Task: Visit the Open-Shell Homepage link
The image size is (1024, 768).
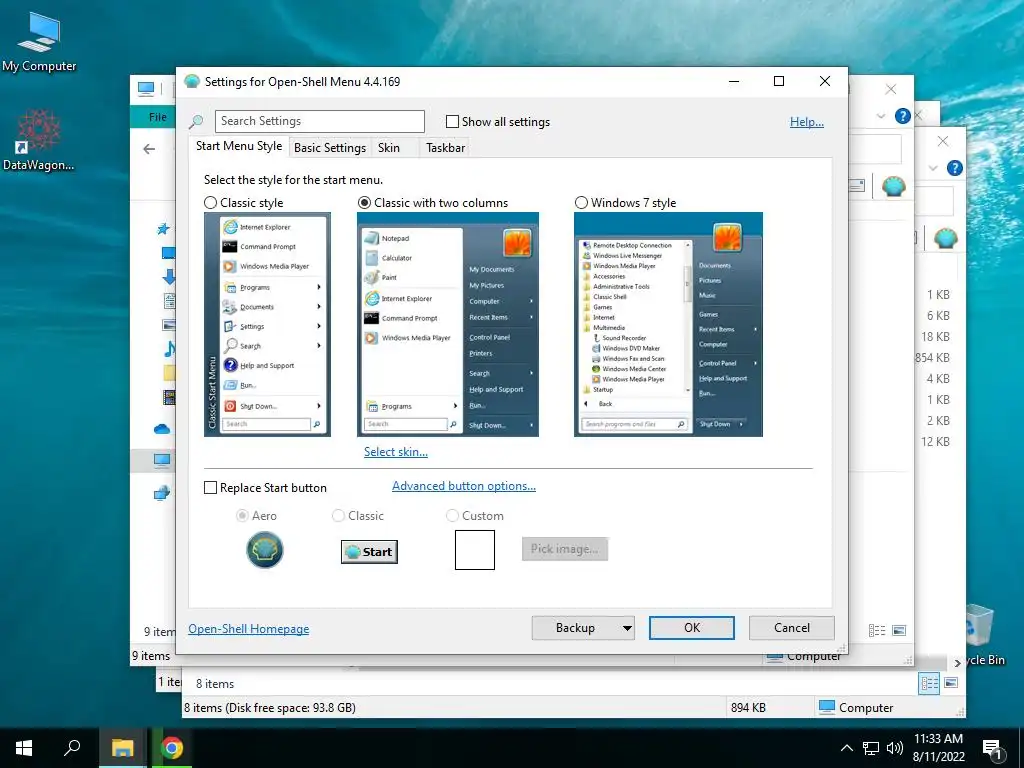Action: pyautogui.click(x=249, y=629)
